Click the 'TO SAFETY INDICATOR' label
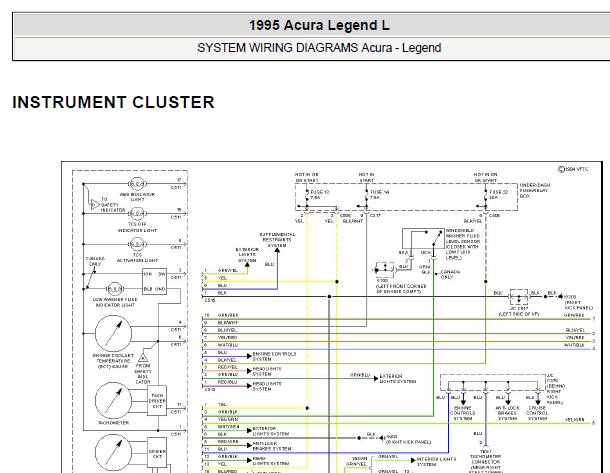Screen dimensions: 610x473 113,205
